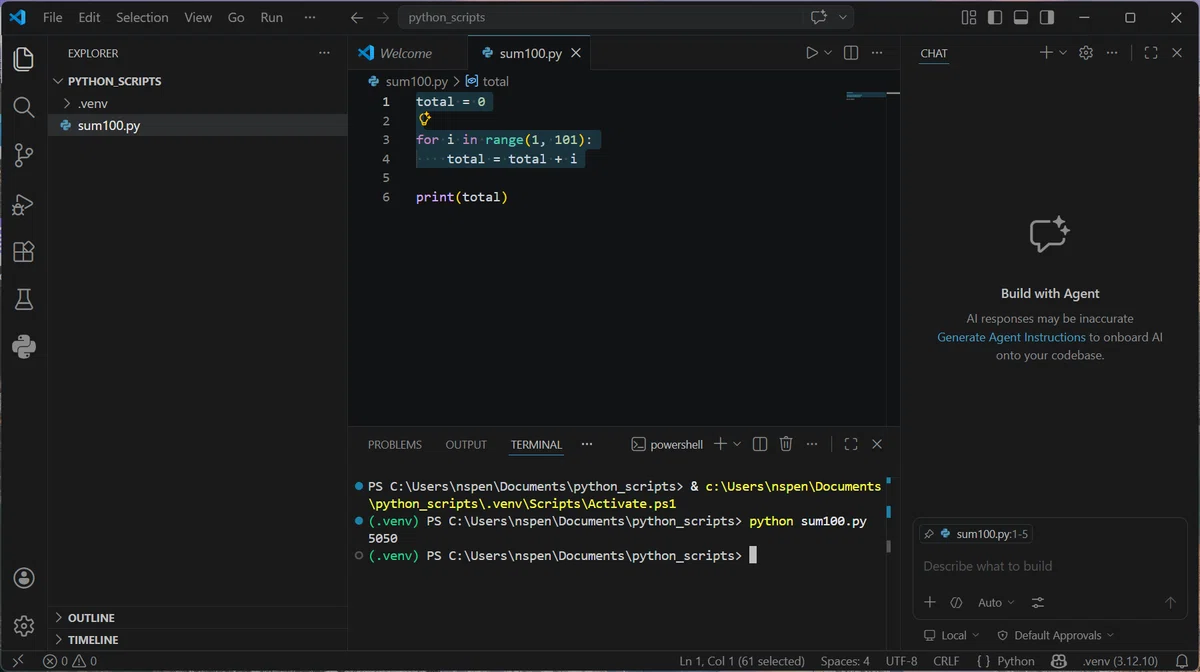Open the File menu
The image size is (1200, 672).
[x=53, y=17]
